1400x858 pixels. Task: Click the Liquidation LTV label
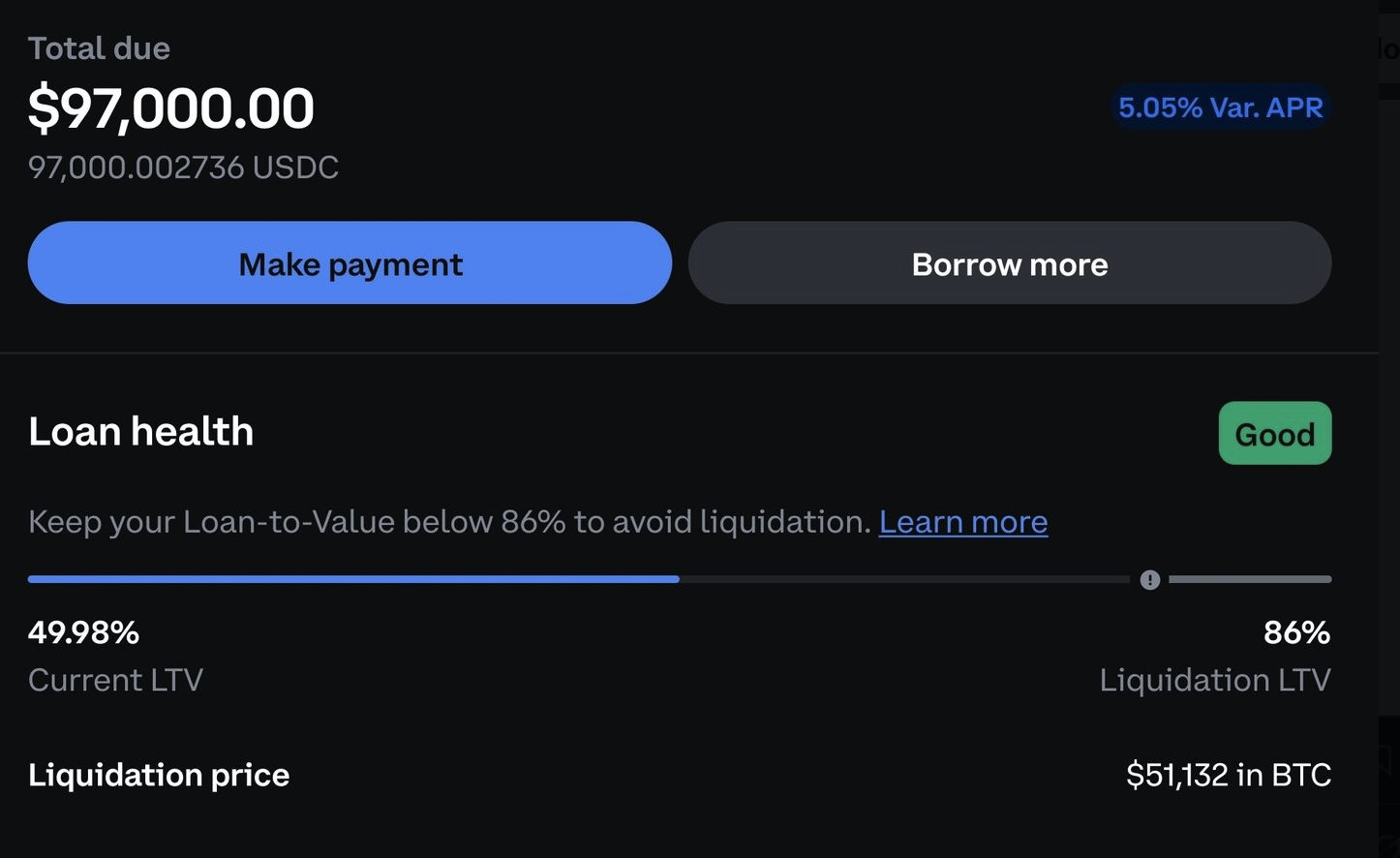click(1215, 680)
